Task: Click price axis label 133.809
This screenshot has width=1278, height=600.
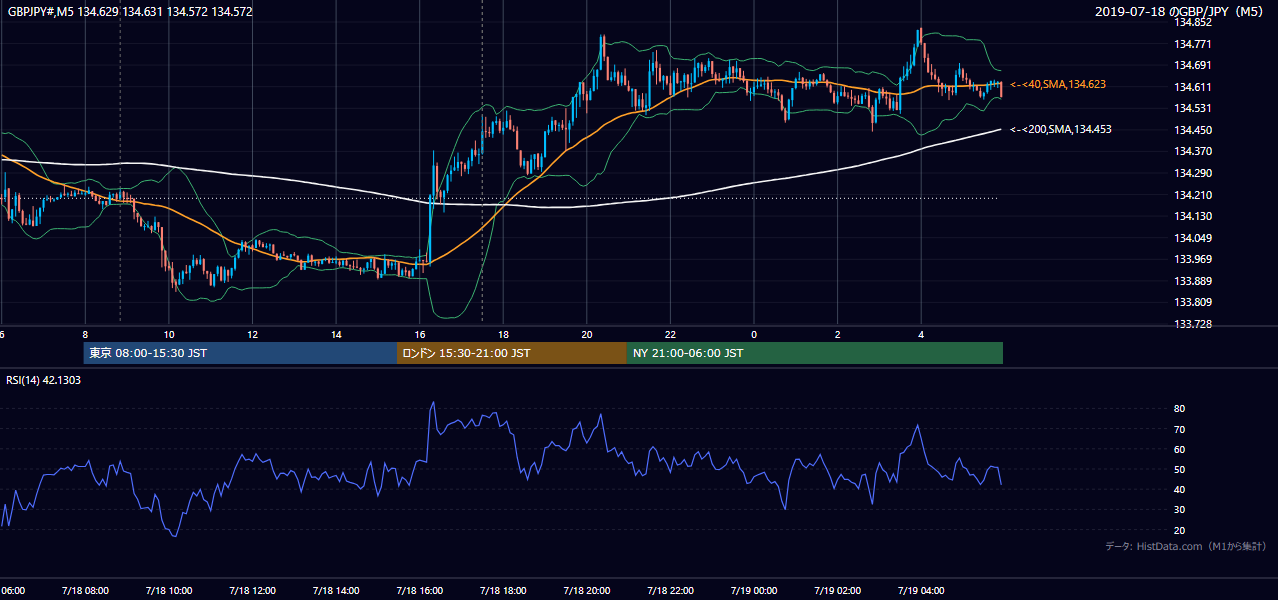Action: (1193, 302)
